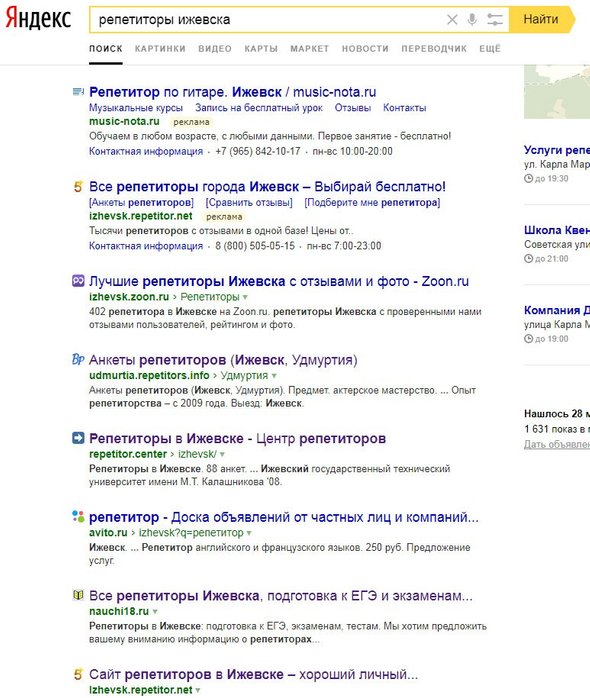This screenshot has height=698, width=590.
Task: Switch to the Карты tab
Action: (x=261, y=49)
